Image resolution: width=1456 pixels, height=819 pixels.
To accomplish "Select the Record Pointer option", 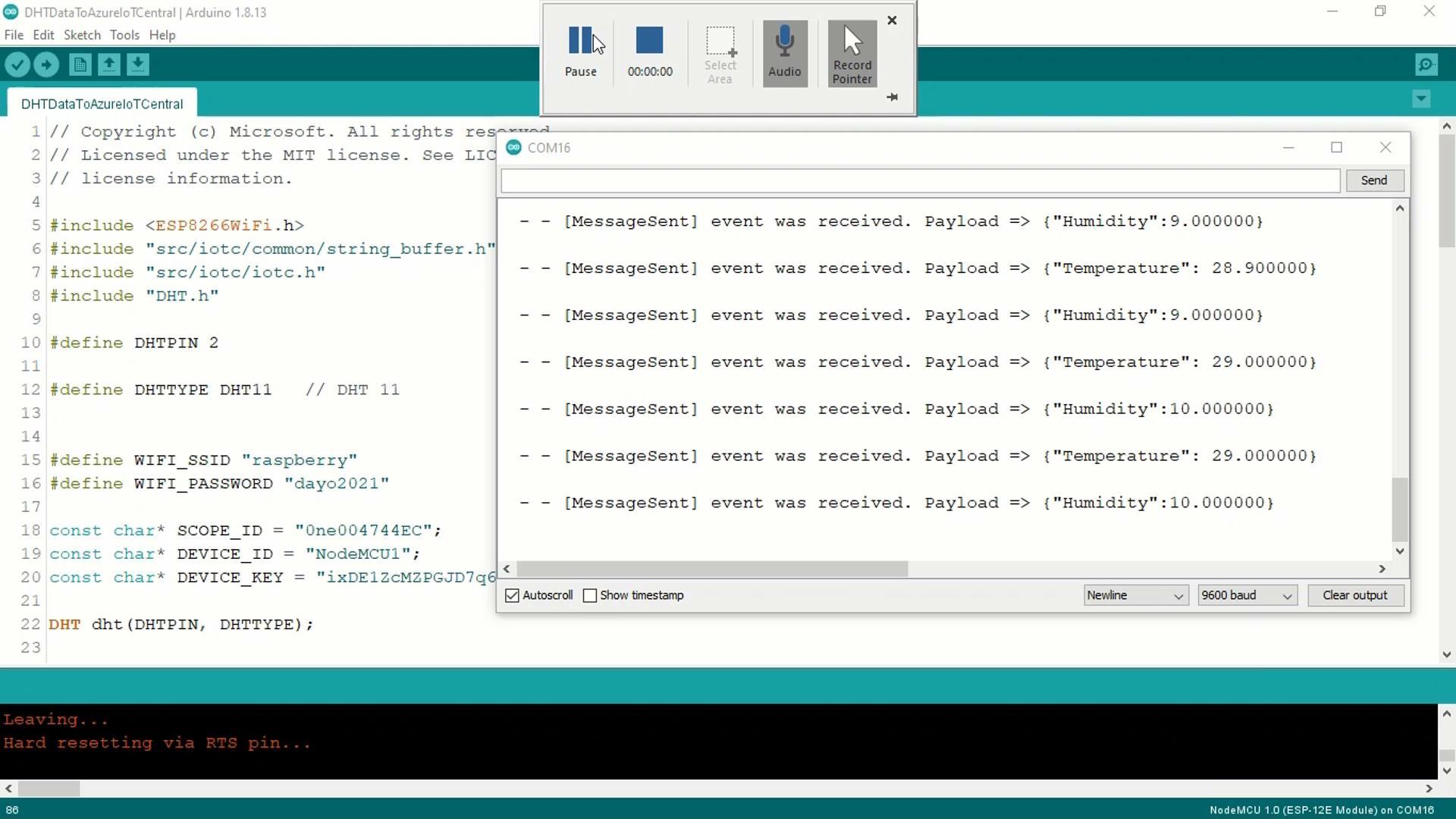I will [851, 52].
